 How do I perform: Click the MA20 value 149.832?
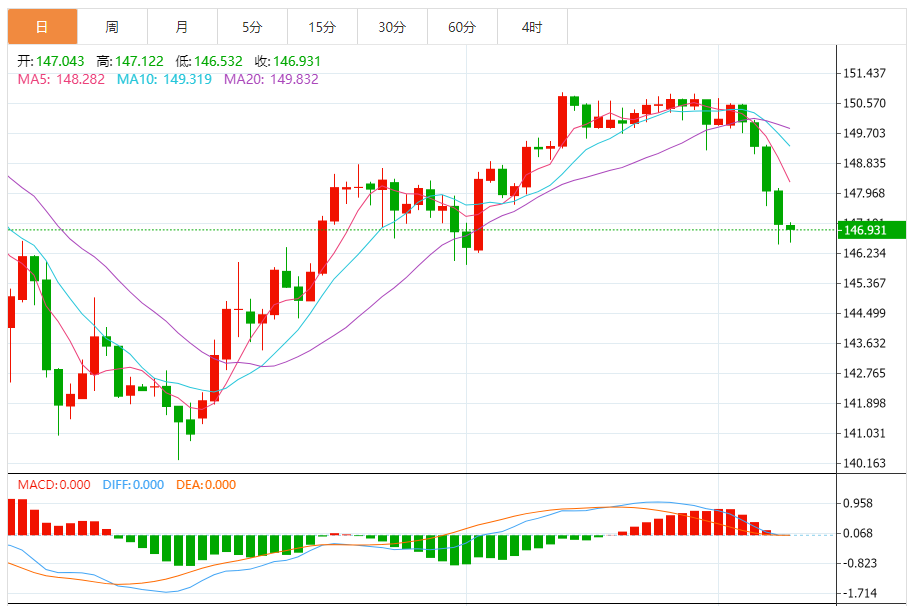pos(294,79)
